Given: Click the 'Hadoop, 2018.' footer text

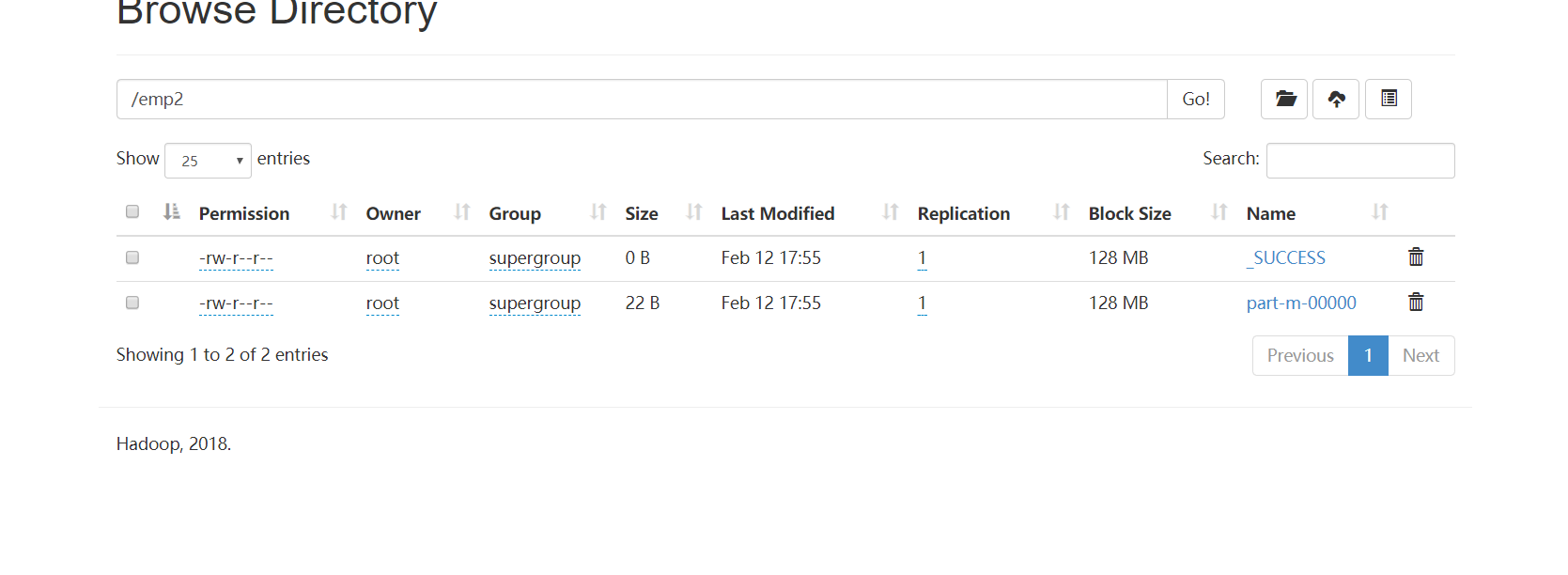Looking at the screenshot, I should 174,443.
